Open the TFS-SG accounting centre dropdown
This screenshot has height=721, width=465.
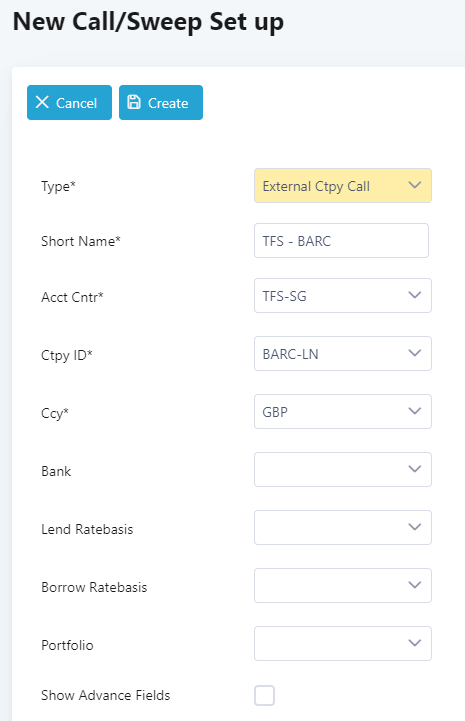click(343, 296)
